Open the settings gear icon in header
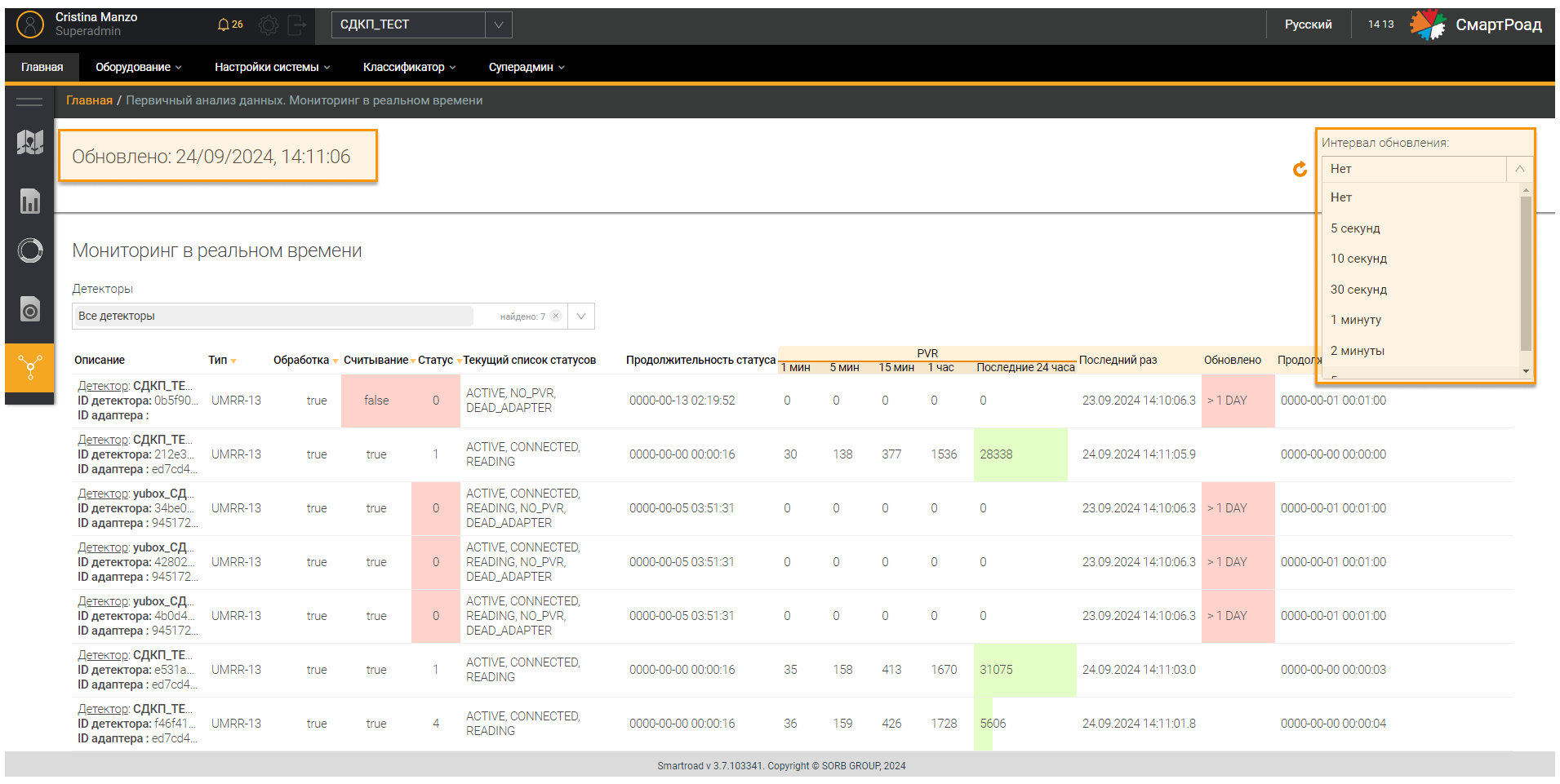 [268, 25]
